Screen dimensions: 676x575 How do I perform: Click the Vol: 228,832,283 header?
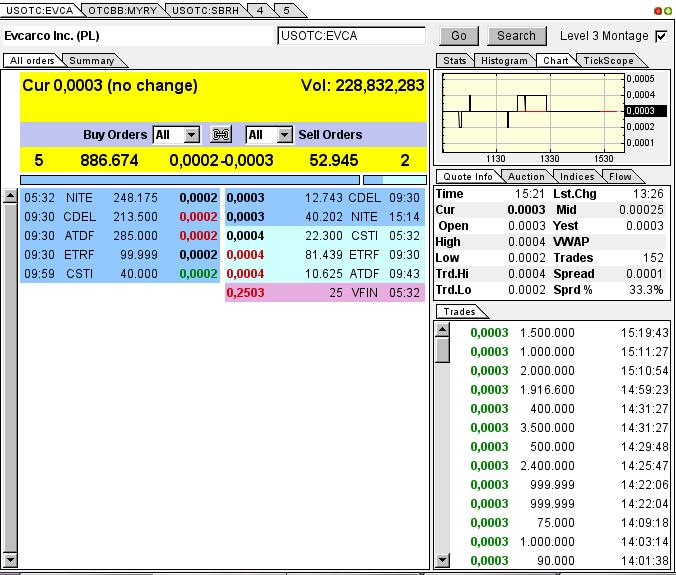(363, 85)
